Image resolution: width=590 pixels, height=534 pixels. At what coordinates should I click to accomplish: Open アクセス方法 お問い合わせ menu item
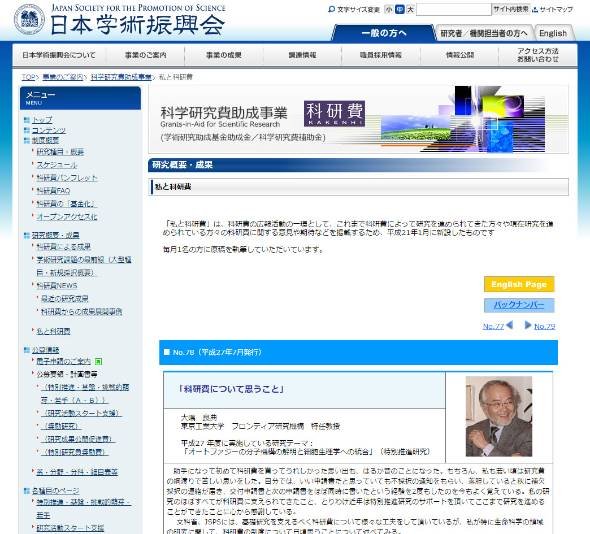538,55
